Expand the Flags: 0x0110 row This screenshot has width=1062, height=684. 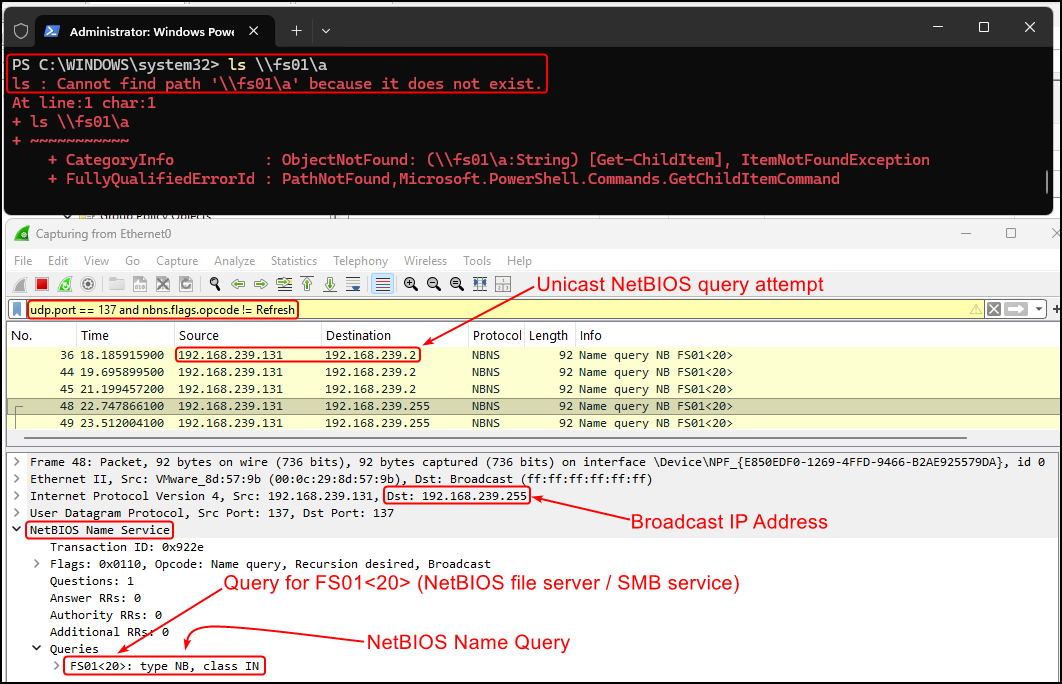pos(37,563)
